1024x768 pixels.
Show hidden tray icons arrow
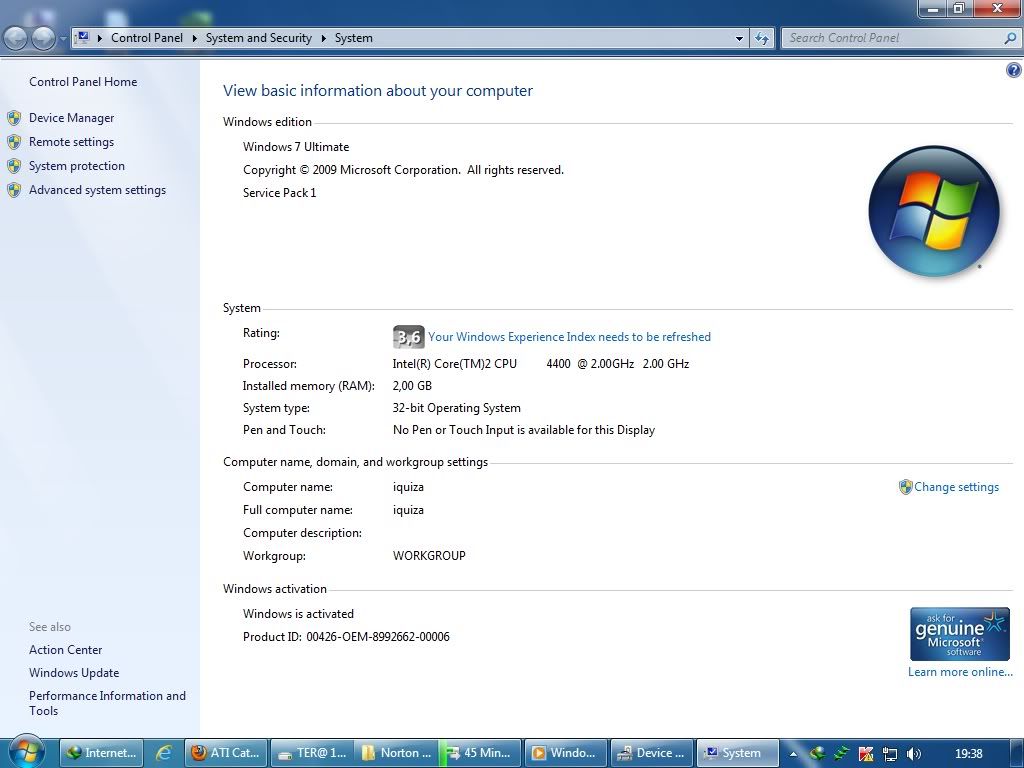click(x=793, y=754)
